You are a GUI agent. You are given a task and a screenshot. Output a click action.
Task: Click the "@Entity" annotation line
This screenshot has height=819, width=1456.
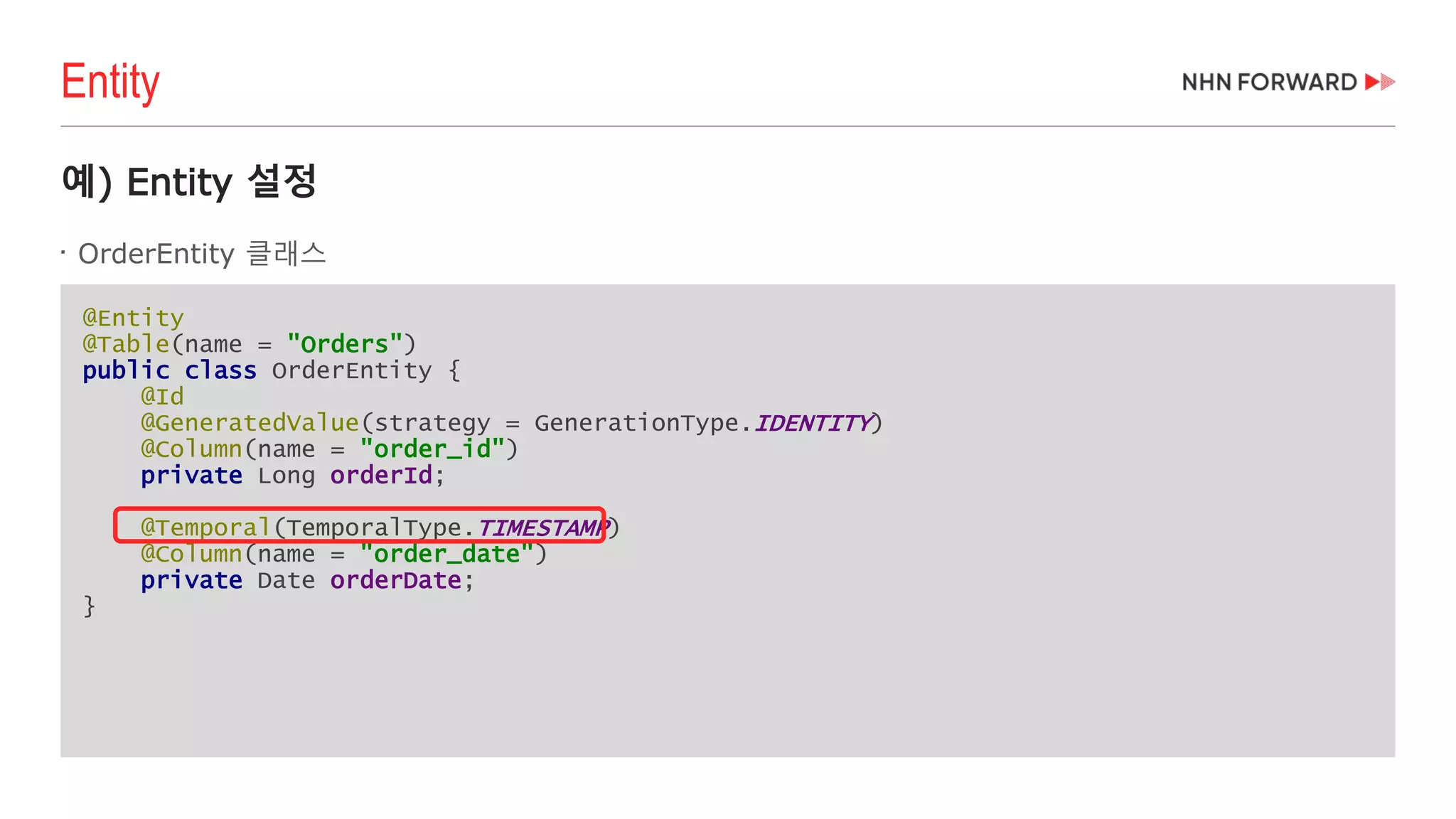(x=133, y=318)
